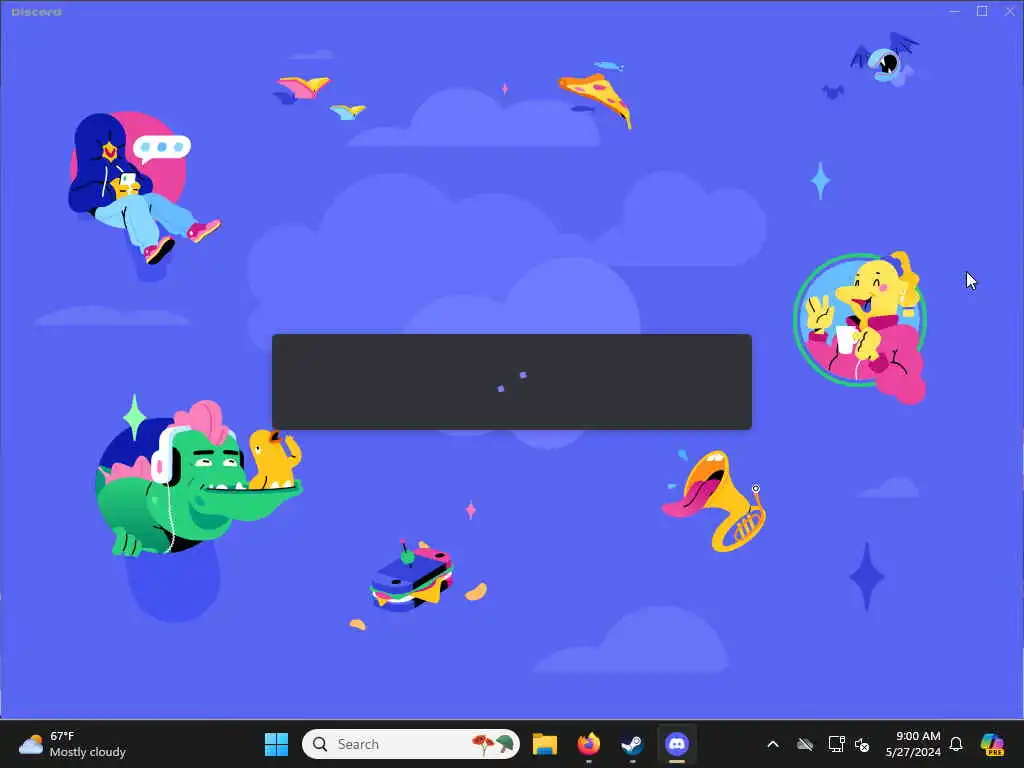This screenshot has width=1024, height=768.
Task: Launch Firefox from the taskbar
Action: (588, 744)
